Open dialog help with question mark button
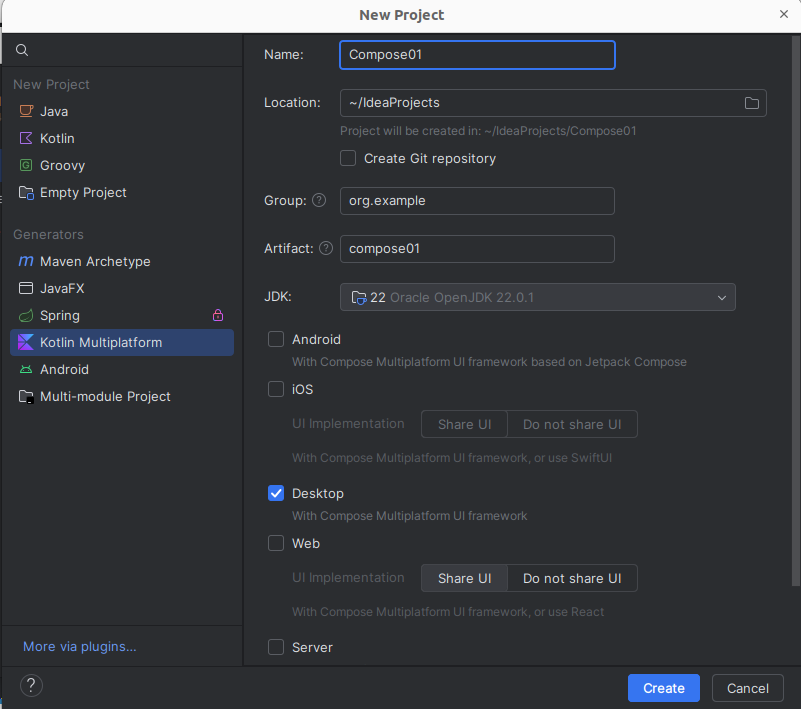The image size is (801, 709). click(31, 686)
